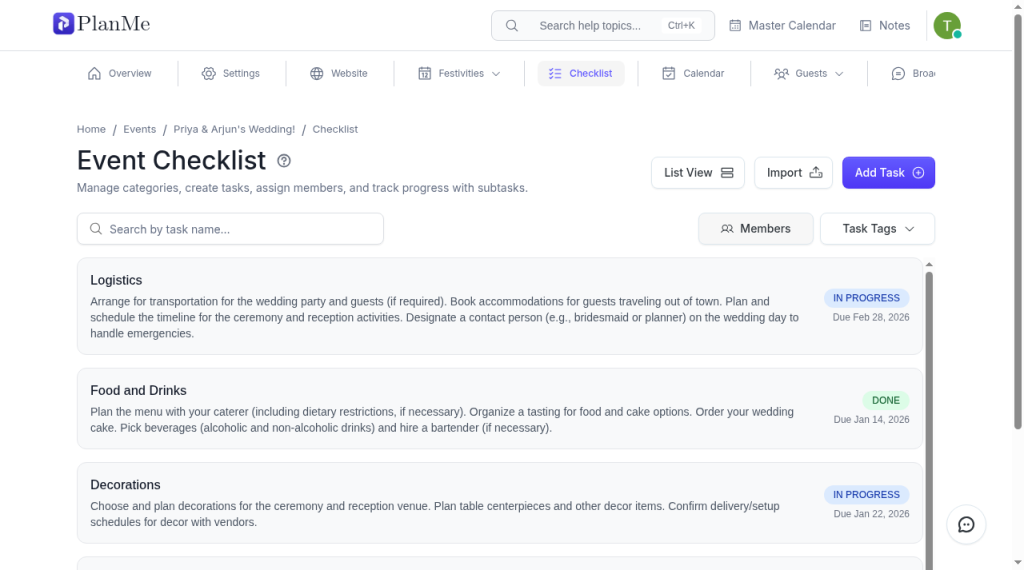Click the Guests people icon
1024x570 pixels.
tap(781, 73)
